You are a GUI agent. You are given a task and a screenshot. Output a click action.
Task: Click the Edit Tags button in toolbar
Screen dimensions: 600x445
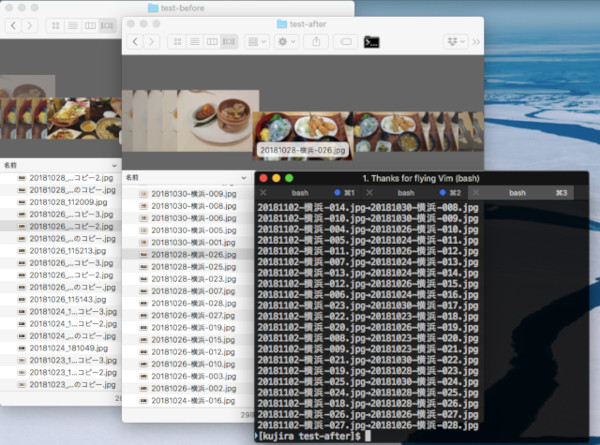point(346,42)
